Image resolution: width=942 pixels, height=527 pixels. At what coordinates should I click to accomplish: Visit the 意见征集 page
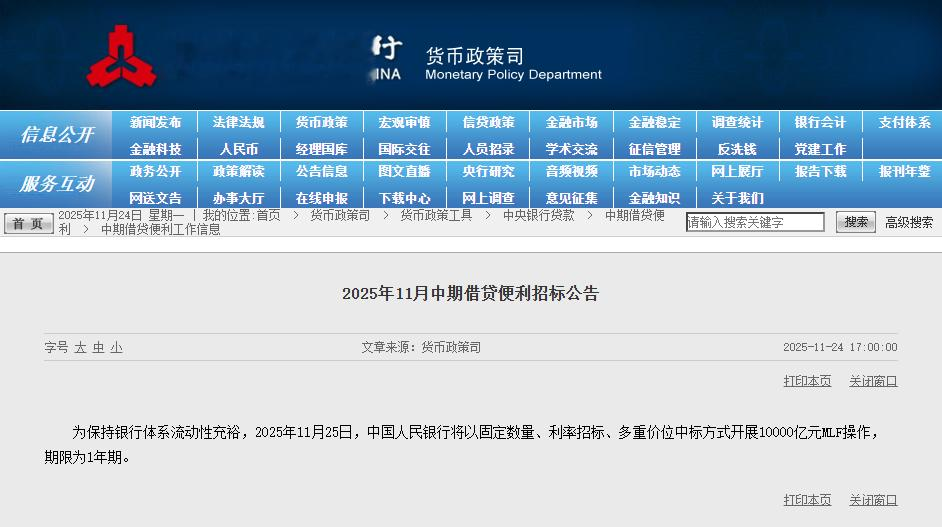571,198
